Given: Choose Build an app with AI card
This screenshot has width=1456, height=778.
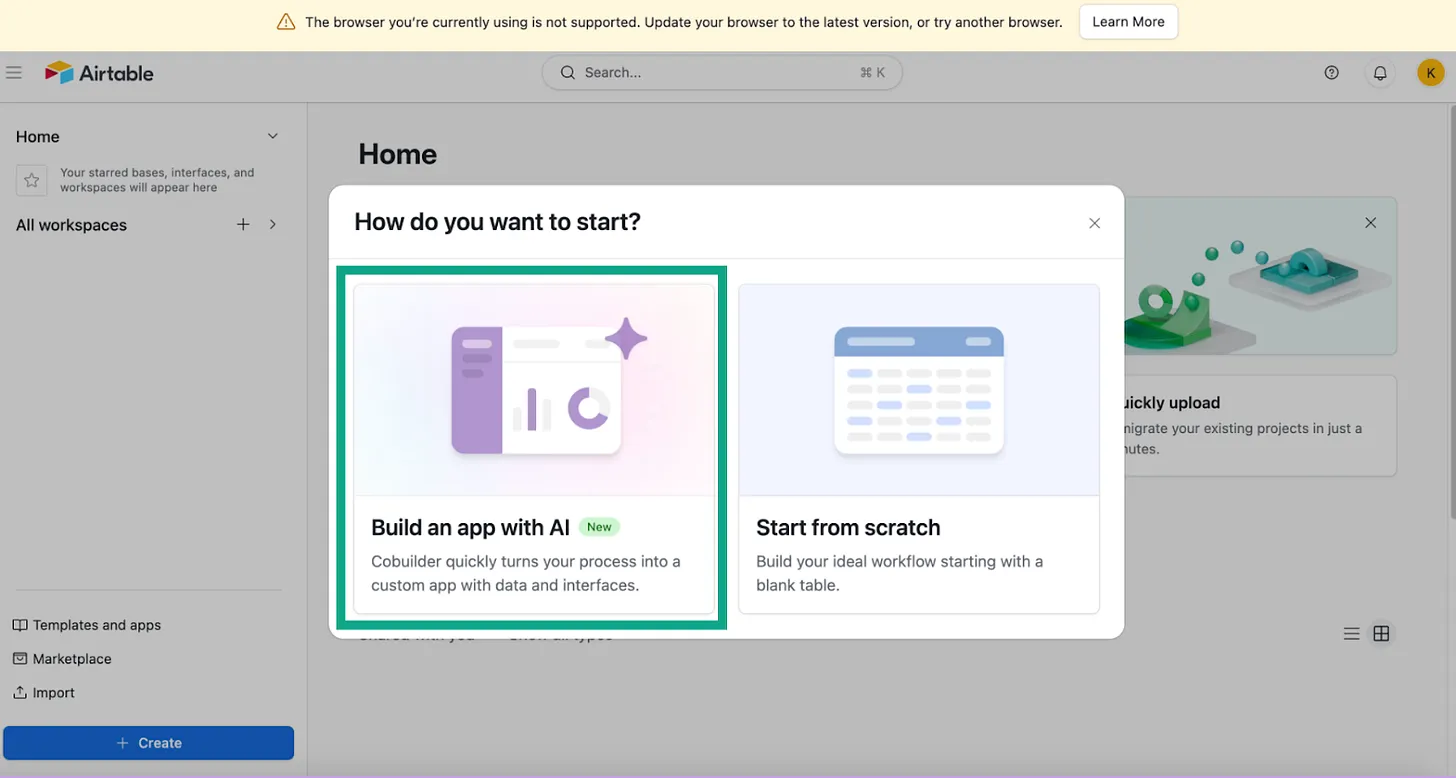Looking at the screenshot, I should (534, 449).
